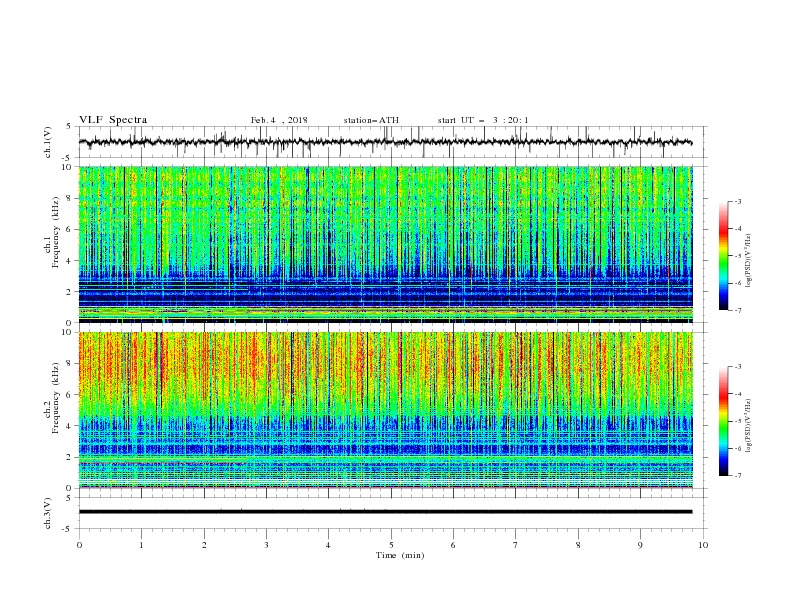Click the ch.3 flat voltage trace
The height and width of the screenshot is (612, 792).
[x=385, y=512]
